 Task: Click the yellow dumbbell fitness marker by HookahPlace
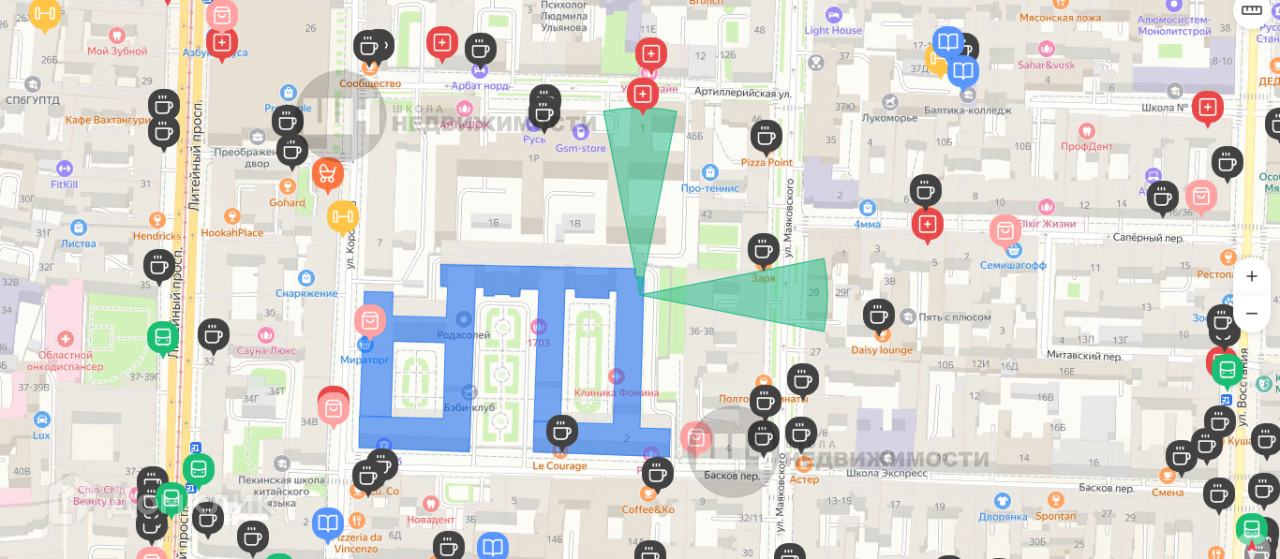(x=343, y=216)
